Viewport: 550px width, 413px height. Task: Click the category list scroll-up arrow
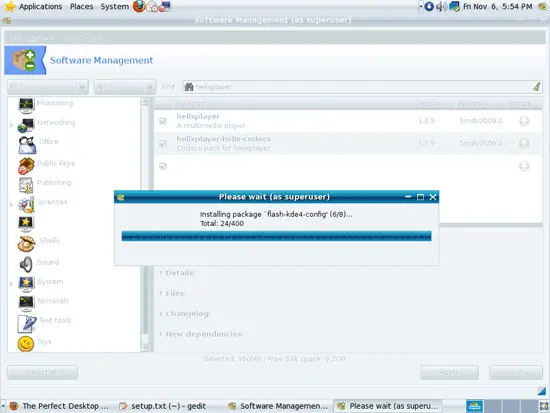coord(145,102)
